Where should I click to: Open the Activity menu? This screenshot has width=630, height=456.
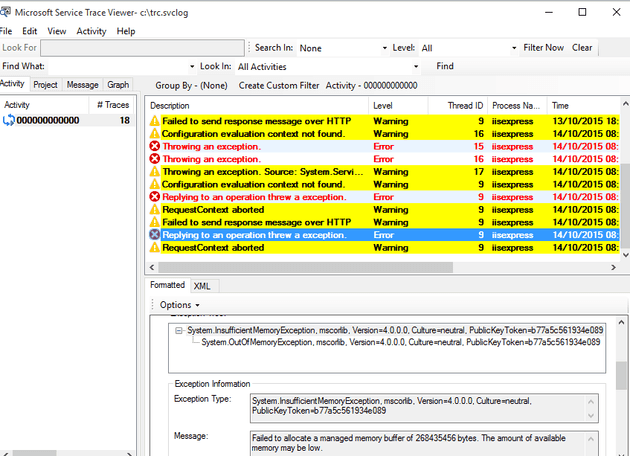[x=91, y=31]
